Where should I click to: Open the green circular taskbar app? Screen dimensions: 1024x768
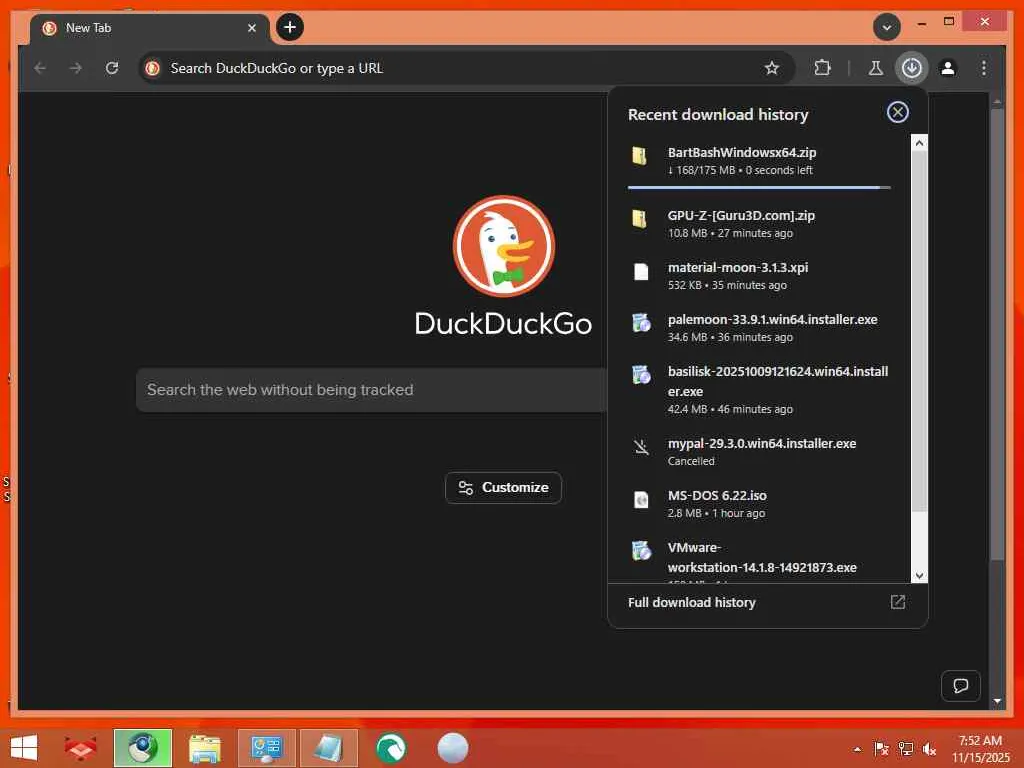coord(391,748)
